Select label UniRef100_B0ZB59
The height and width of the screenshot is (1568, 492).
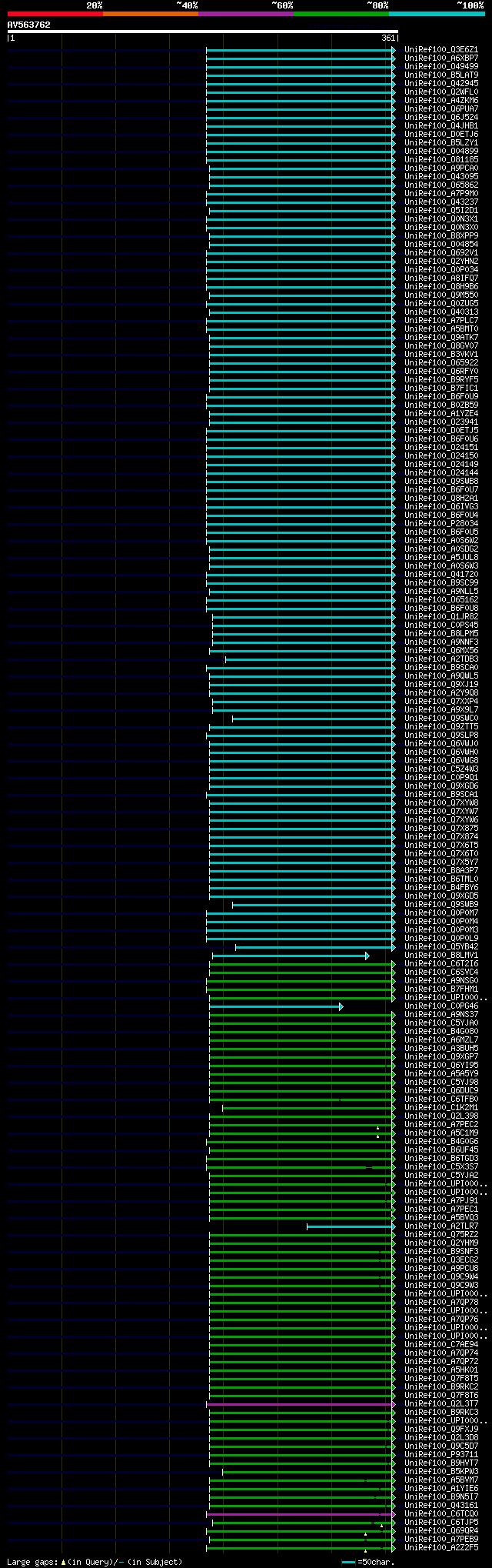point(441,405)
